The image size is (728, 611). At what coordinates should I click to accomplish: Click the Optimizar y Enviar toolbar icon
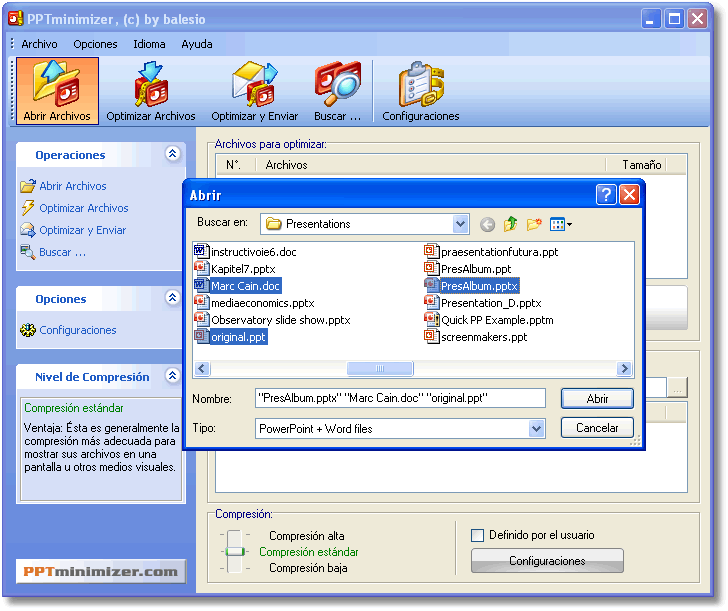point(254,91)
